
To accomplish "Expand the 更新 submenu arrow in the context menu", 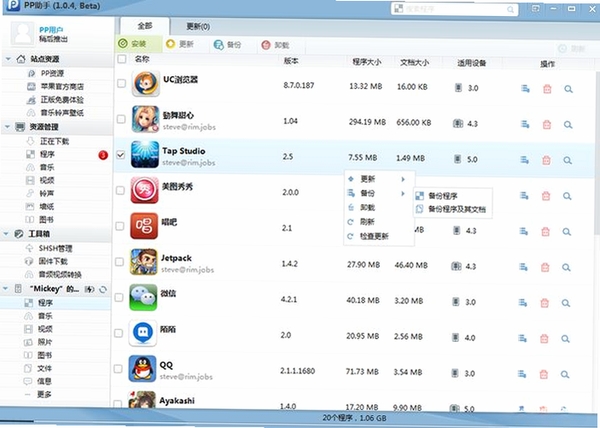I will tap(403, 179).
